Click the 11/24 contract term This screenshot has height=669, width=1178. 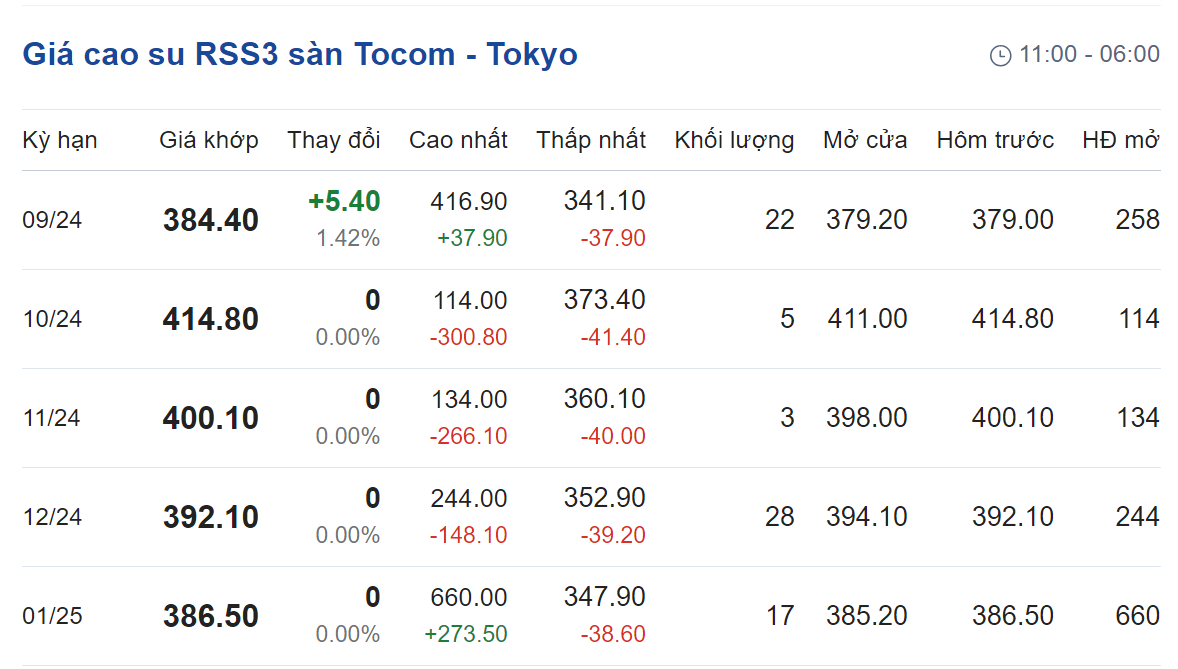pyautogui.click(x=52, y=418)
